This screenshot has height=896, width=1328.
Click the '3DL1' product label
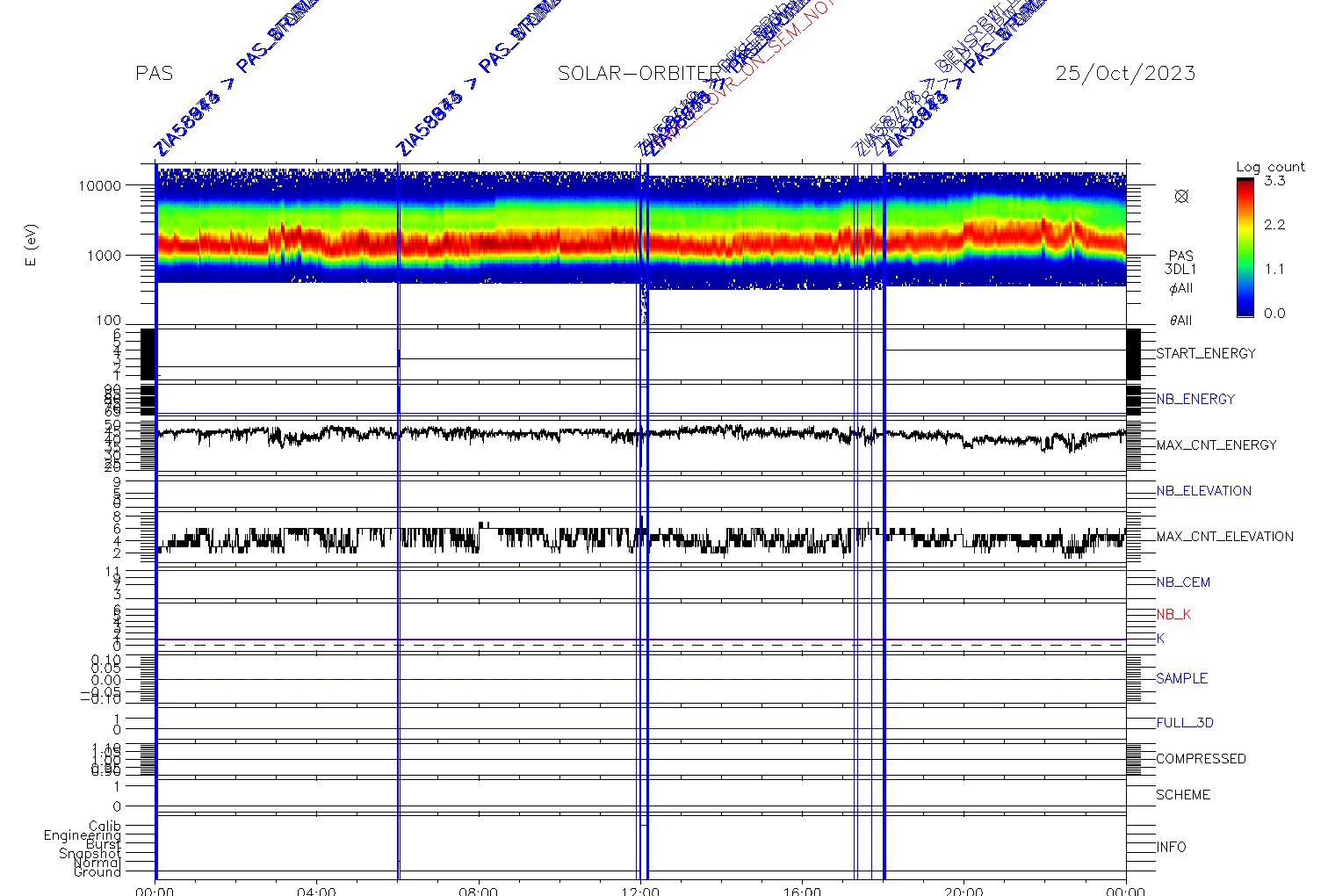[1181, 270]
